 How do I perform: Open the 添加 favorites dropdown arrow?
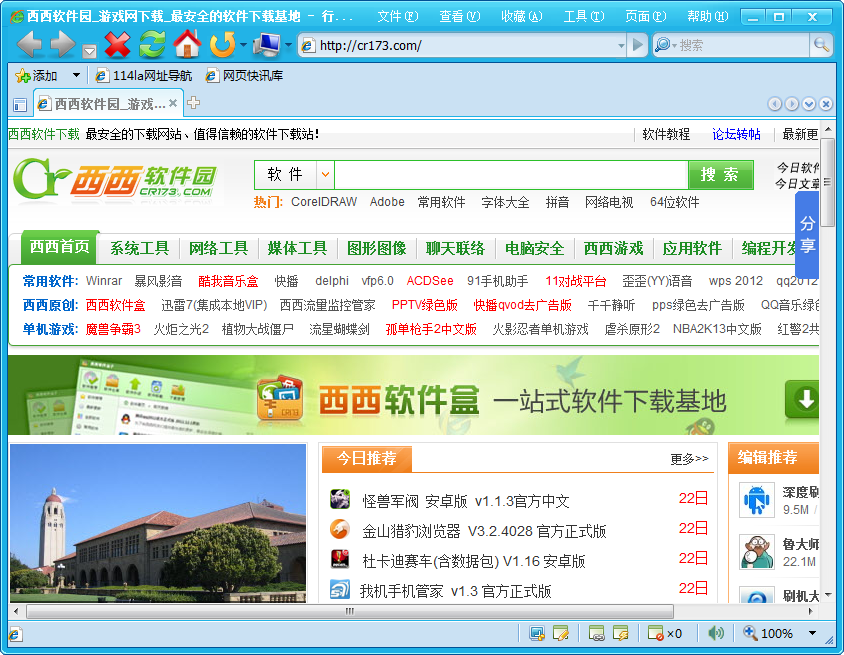coord(76,75)
